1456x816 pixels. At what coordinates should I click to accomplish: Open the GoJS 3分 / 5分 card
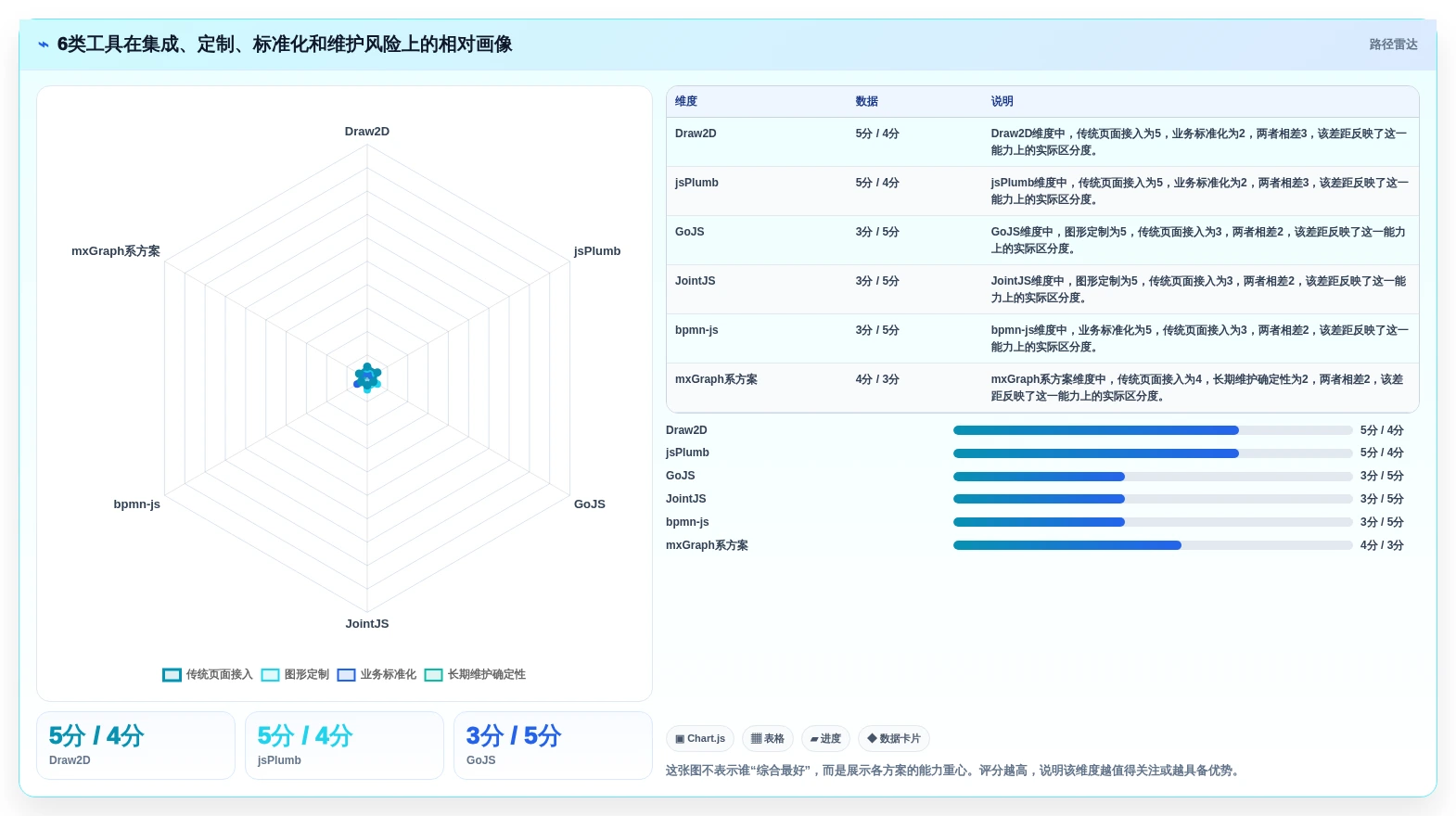pyautogui.click(x=553, y=746)
